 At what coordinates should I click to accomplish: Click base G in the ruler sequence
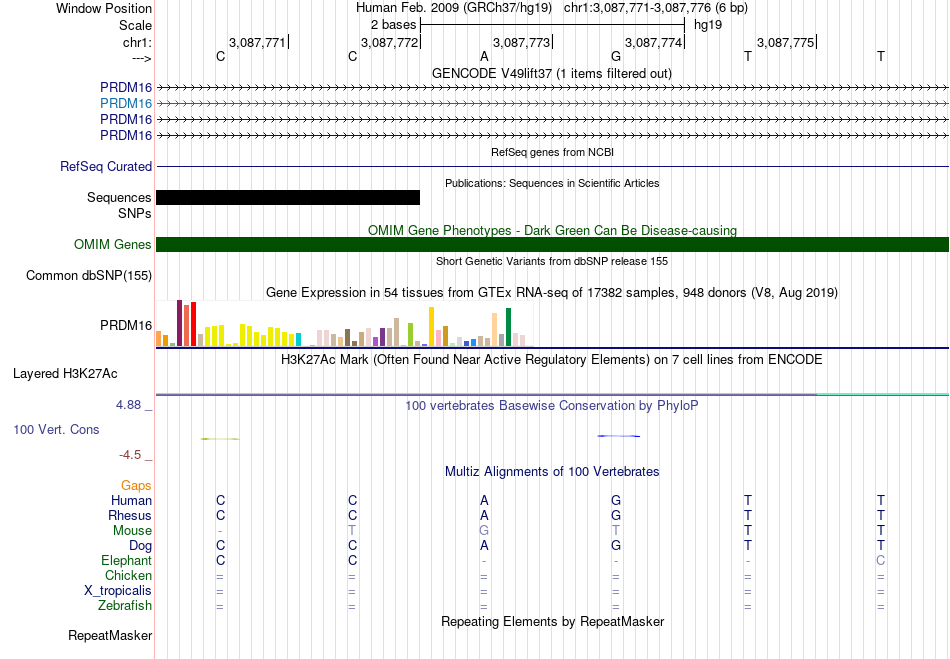[x=616, y=56]
